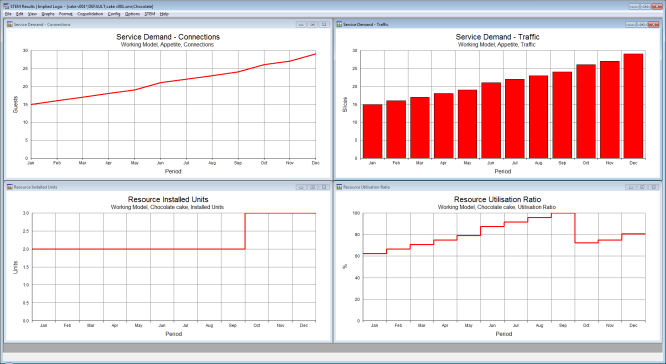Click the Service Demand - Connections chart title

tap(168, 37)
